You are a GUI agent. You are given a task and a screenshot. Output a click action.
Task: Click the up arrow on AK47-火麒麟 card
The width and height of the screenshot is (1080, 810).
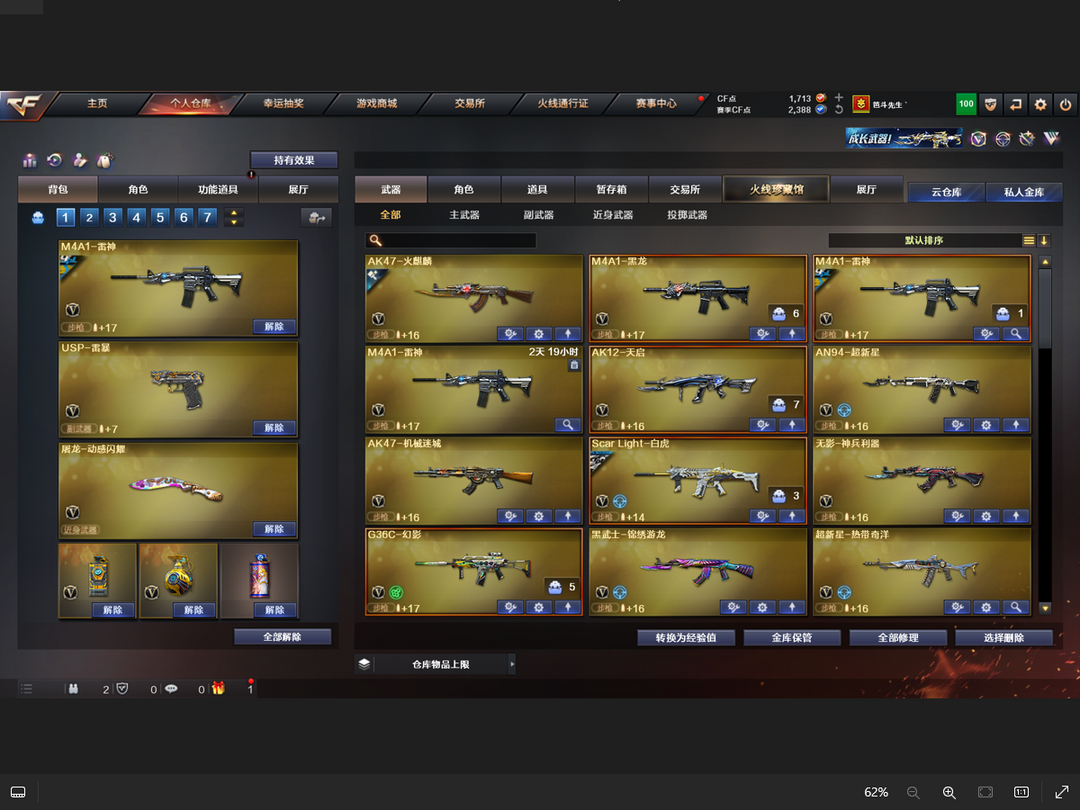pos(568,334)
